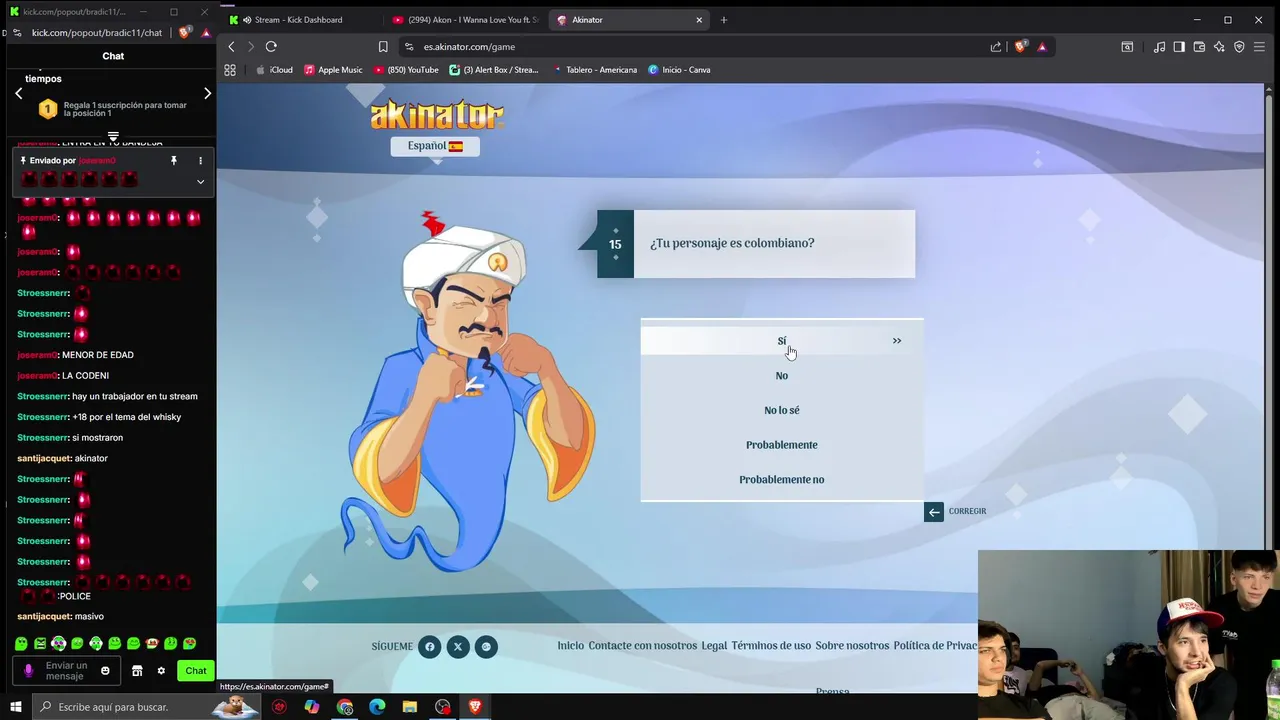1280x720 pixels.
Task: Open 'Términos de uso' footer link
Action: [771, 646]
